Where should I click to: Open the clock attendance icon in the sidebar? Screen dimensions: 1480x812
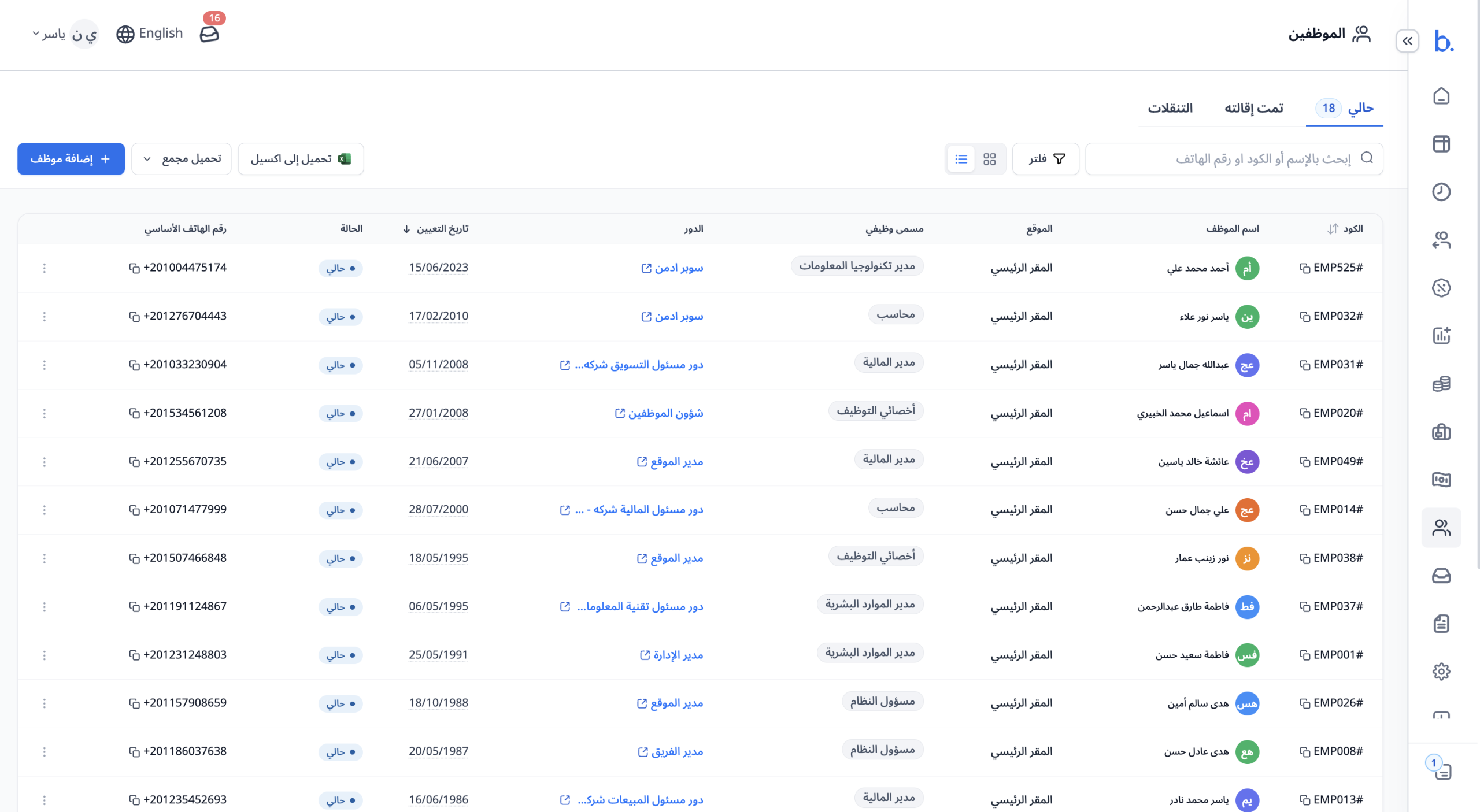tap(1441, 192)
